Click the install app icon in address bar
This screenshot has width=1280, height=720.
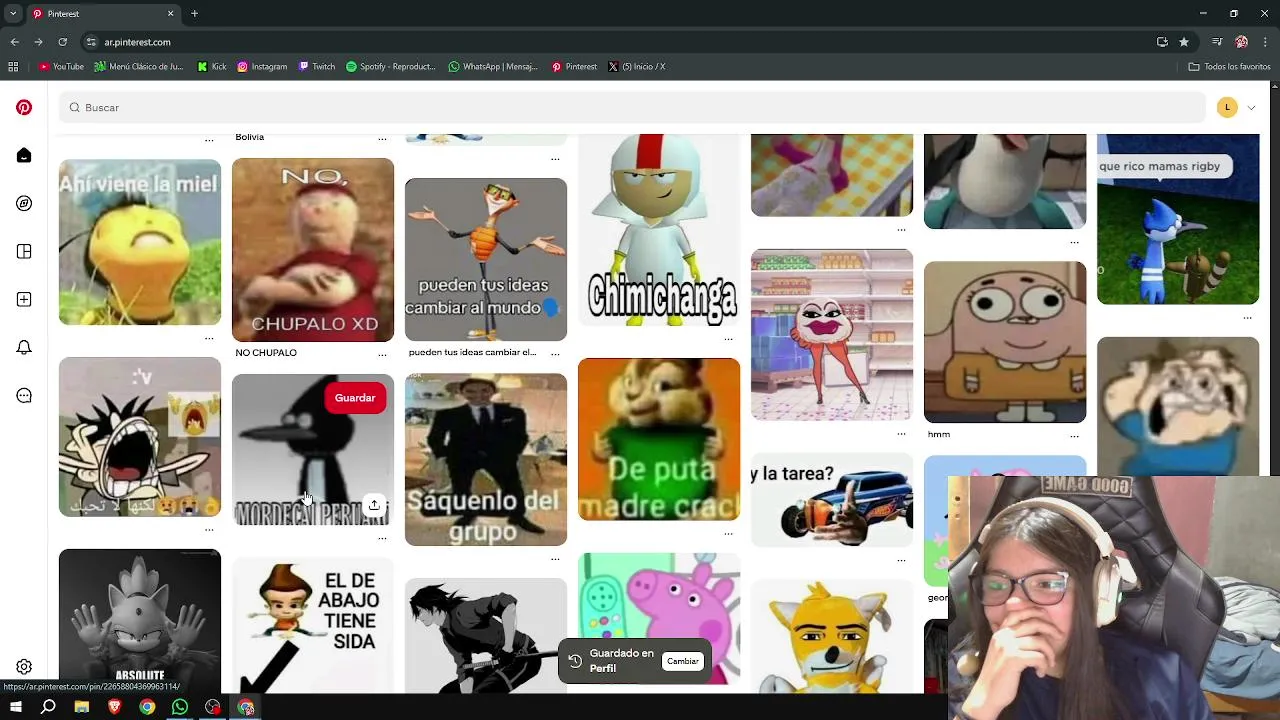point(1162,42)
